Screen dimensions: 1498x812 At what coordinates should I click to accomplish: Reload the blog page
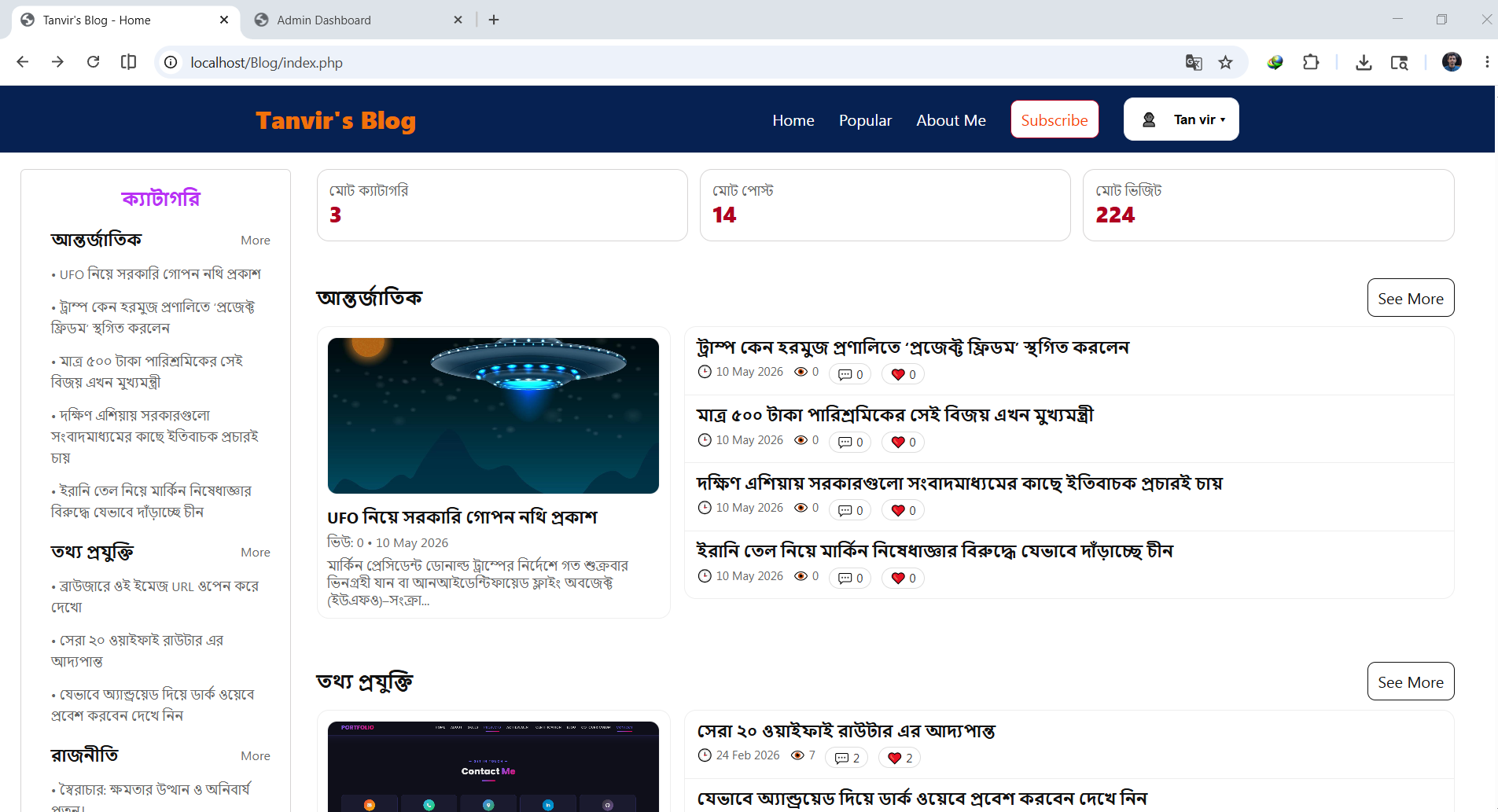(93, 62)
